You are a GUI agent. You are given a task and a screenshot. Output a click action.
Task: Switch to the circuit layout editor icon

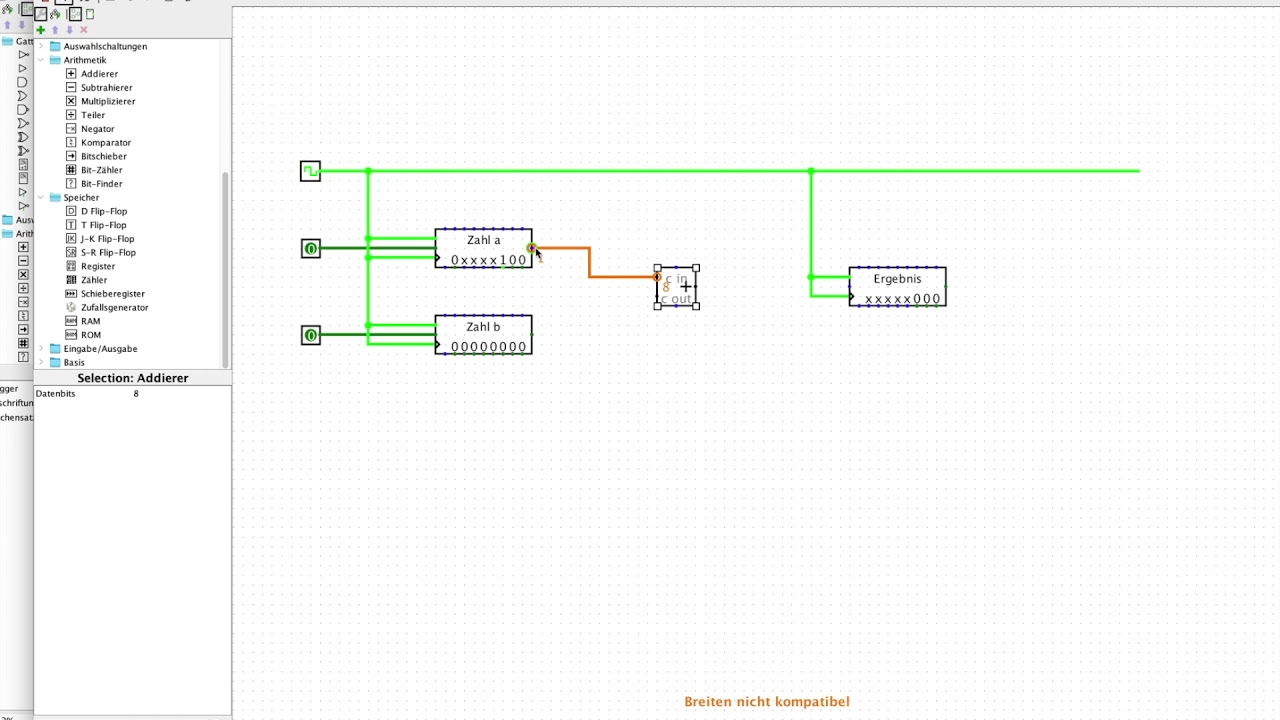coord(75,14)
